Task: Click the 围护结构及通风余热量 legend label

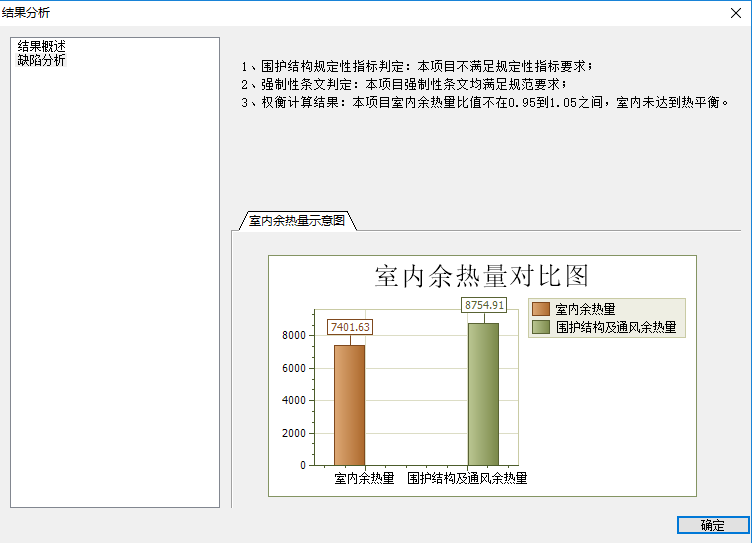Action: (x=616, y=327)
